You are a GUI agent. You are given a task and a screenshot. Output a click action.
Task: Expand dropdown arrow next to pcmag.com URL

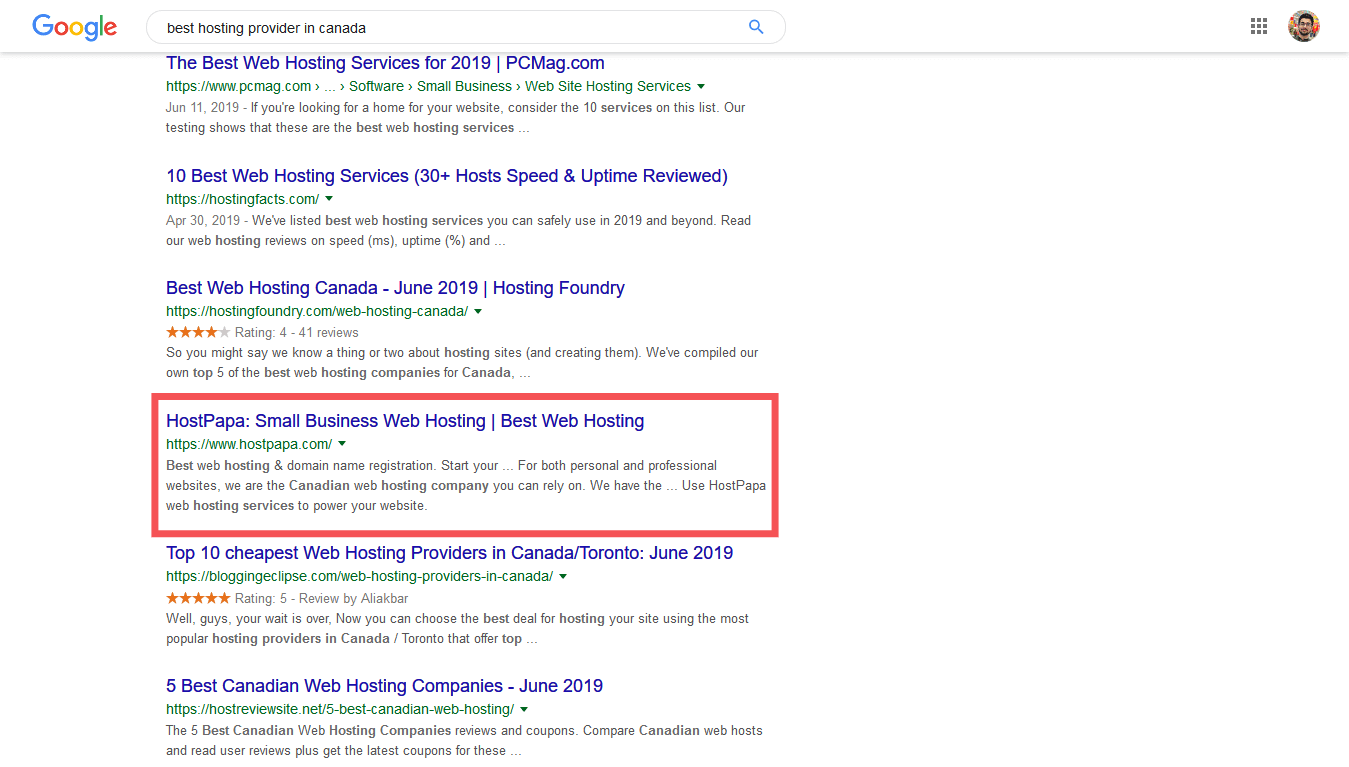click(701, 86)
